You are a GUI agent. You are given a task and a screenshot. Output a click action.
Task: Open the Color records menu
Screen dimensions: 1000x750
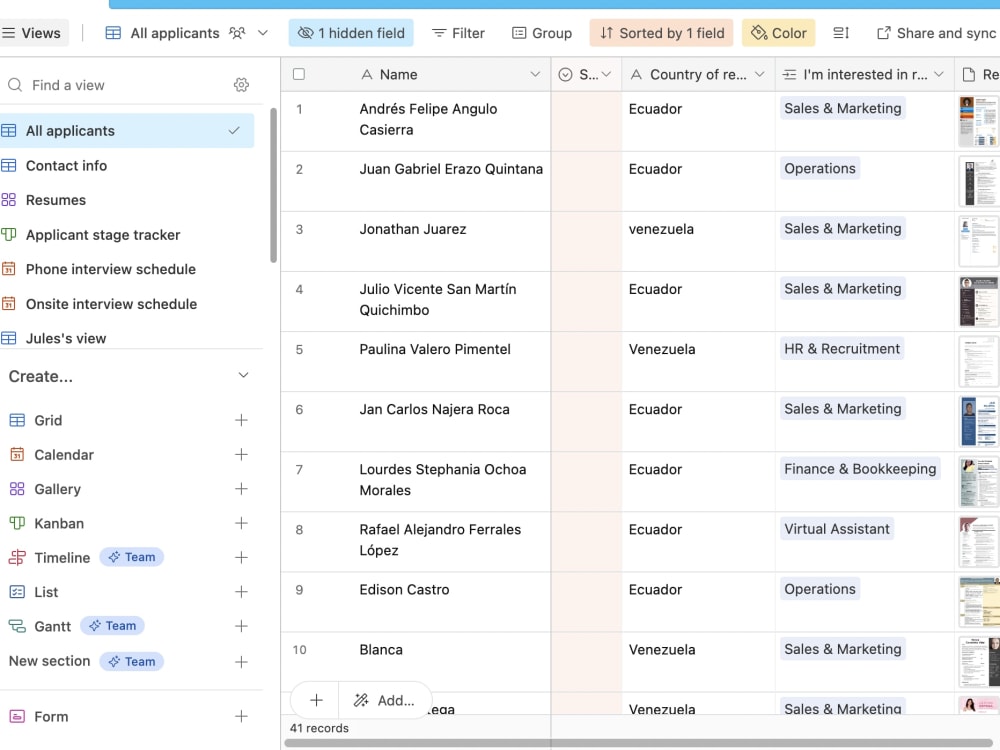click(779, 33)
